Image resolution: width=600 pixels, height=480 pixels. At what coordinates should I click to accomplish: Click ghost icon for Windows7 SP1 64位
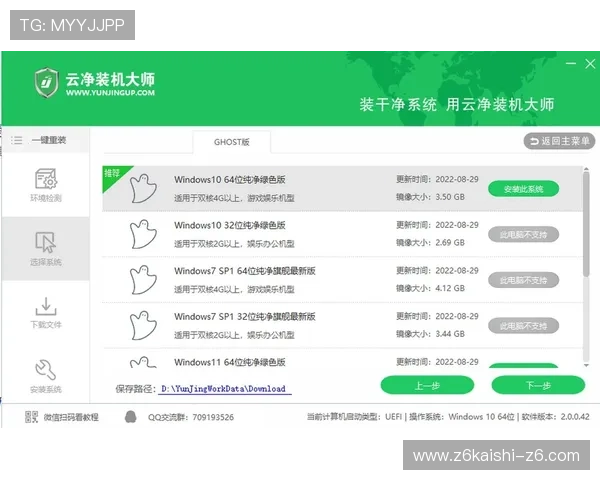143,280
